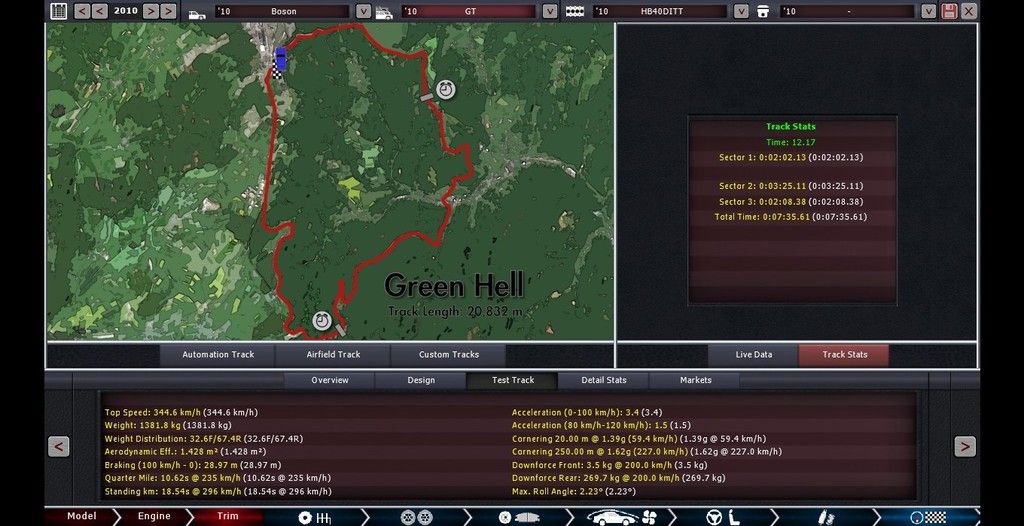Jump forward multiple years with last arrow
Viewport: 1024px width, 526px height.
click(x=168, y=11)
